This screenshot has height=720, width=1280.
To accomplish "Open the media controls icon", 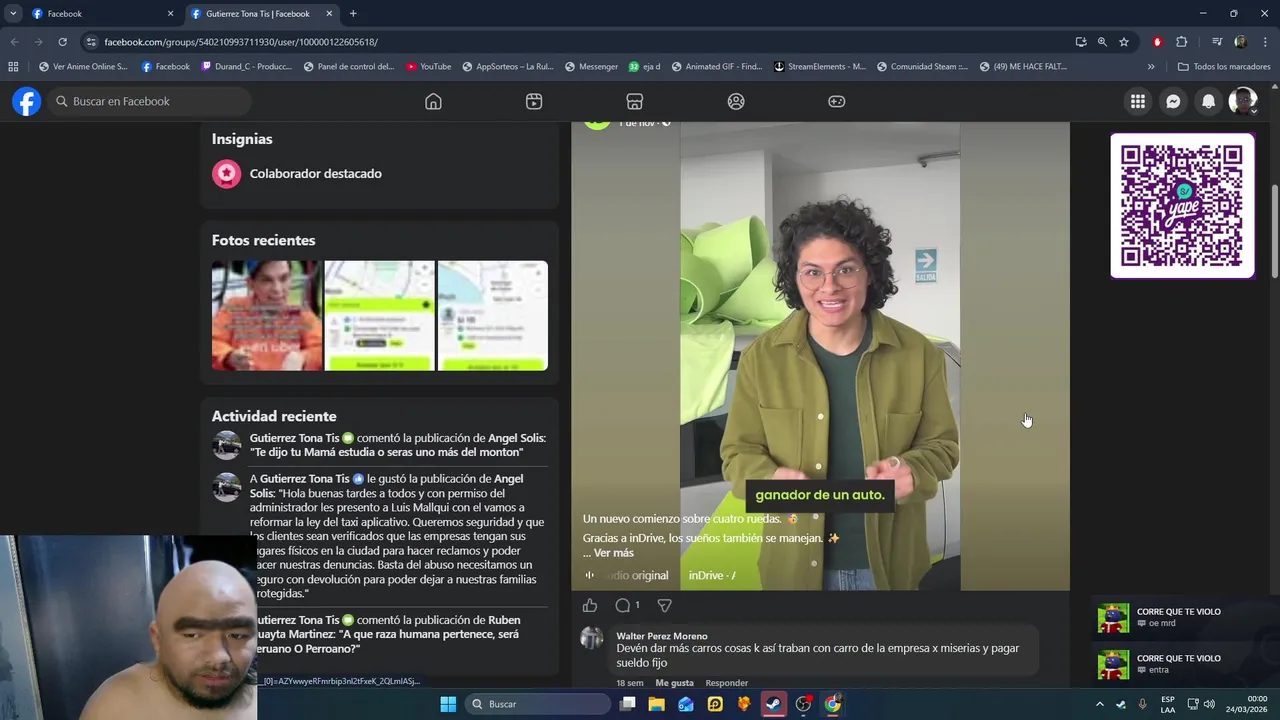I will click(1217, 42).
